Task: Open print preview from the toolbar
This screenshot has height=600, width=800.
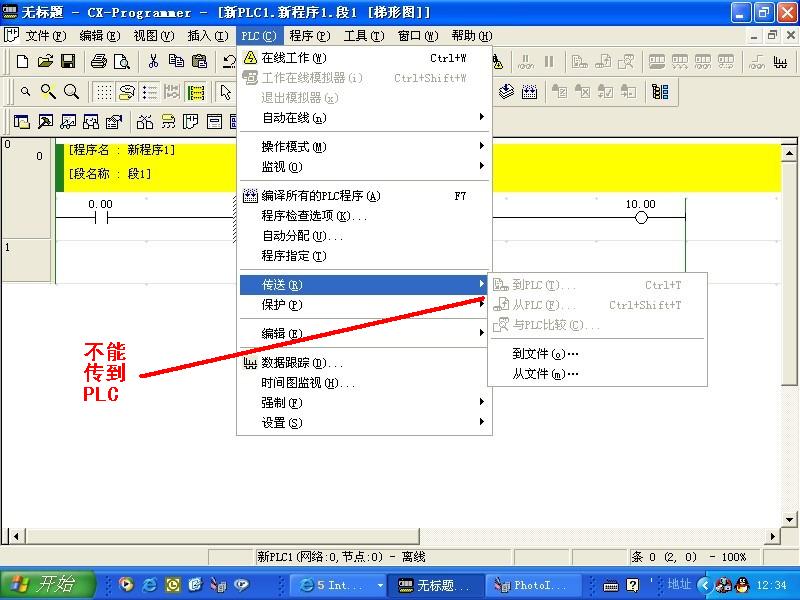Action: coord(121,62)
